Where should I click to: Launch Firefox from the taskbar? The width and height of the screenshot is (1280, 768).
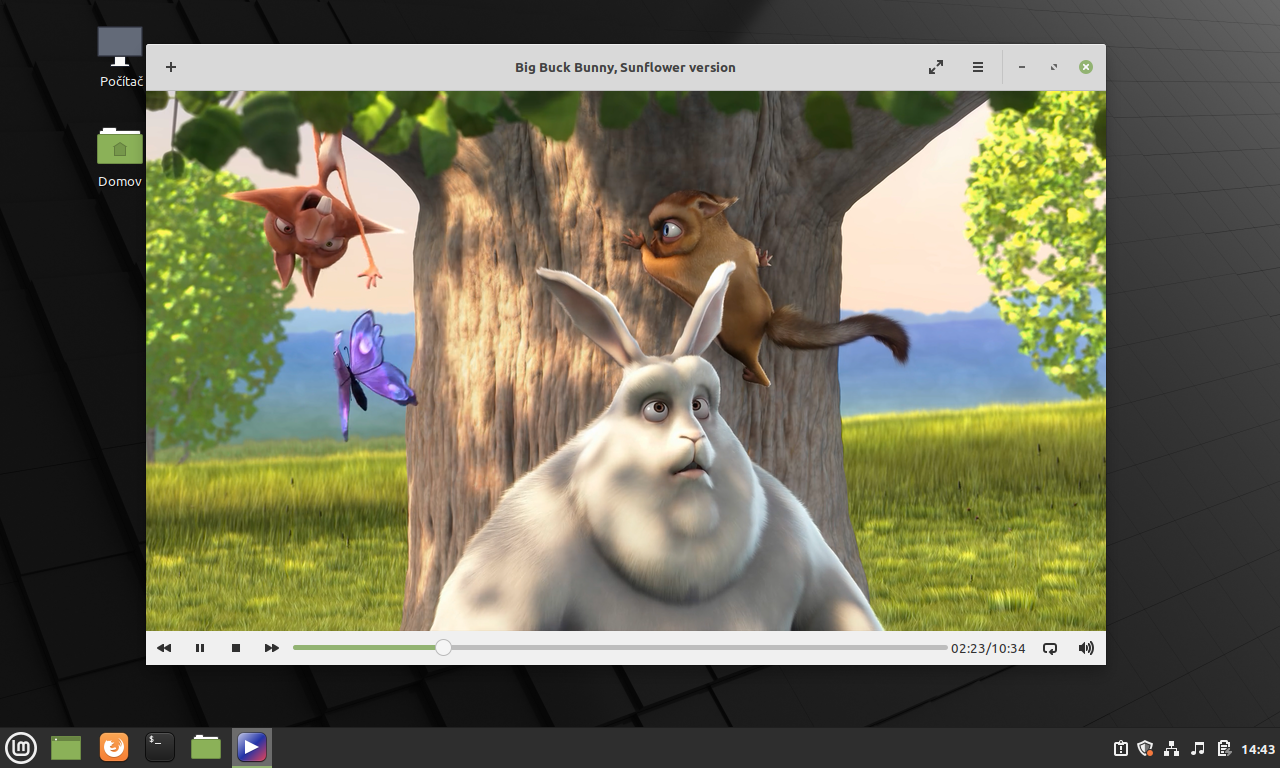(113, 747)
